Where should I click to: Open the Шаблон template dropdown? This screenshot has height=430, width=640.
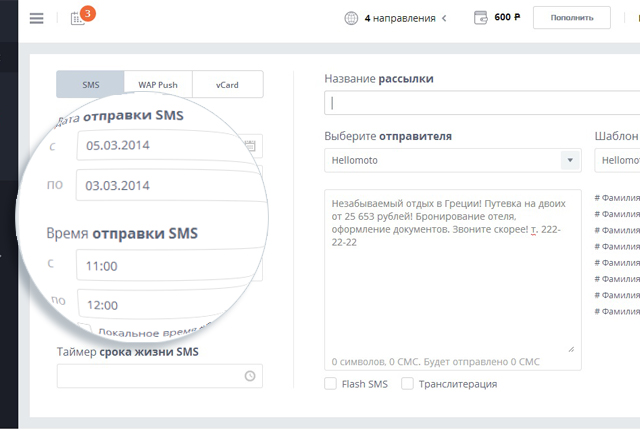617,160
